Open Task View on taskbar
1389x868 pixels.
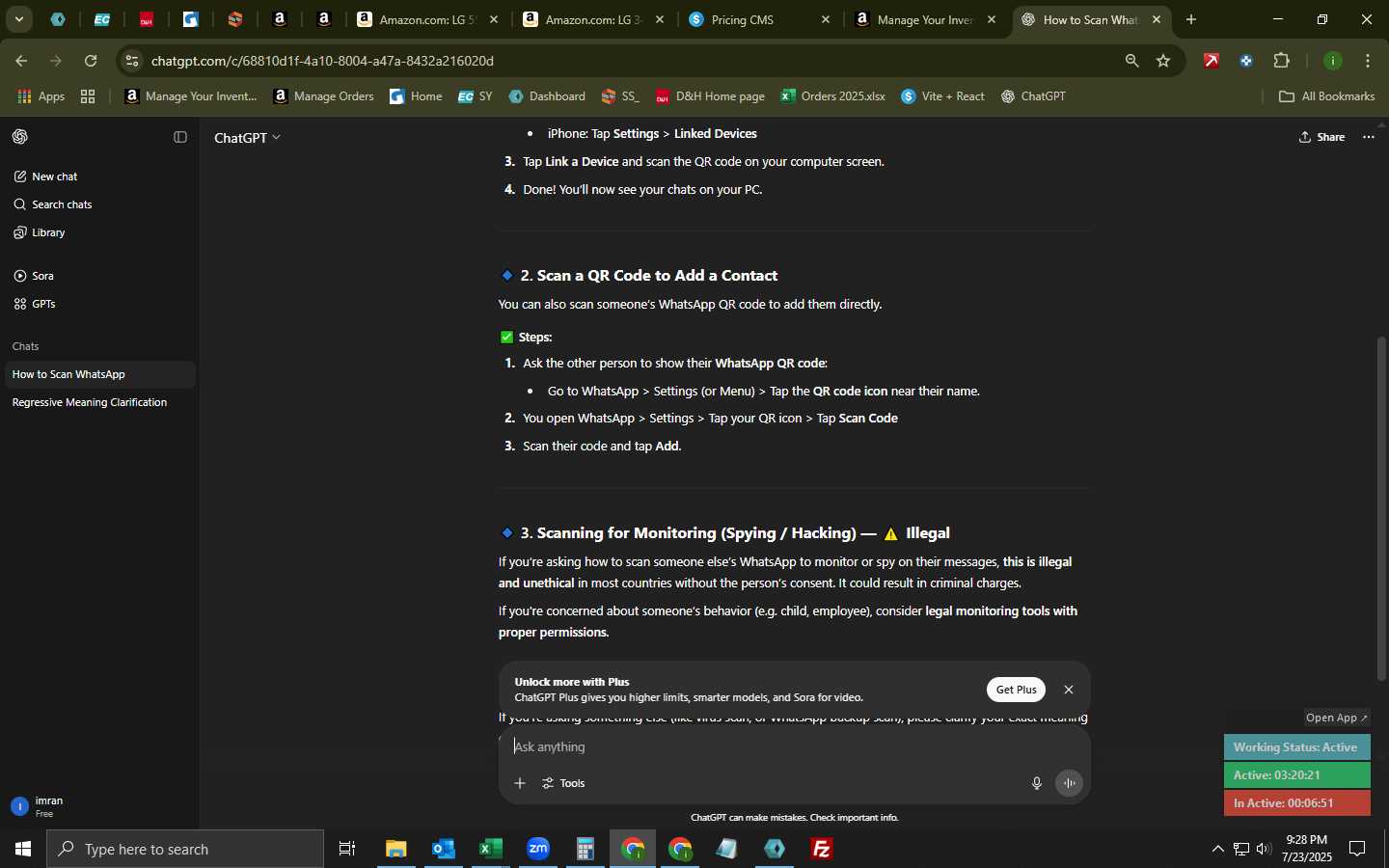click(x=347, y=849)
